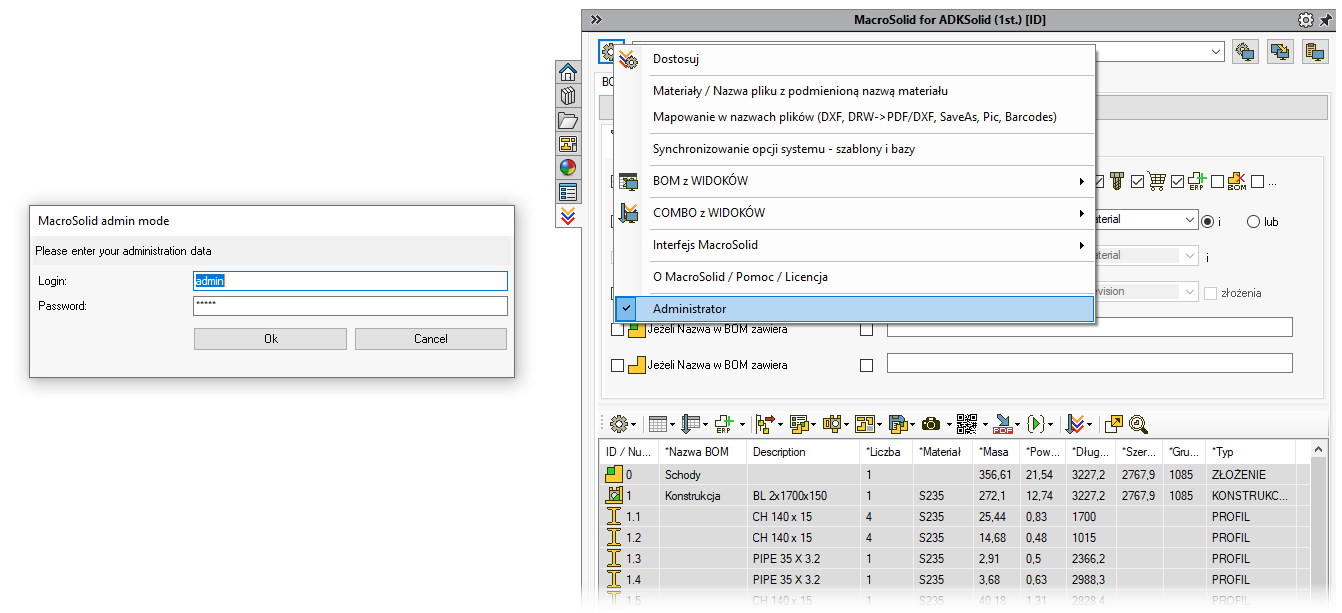Click the camera snapshot toolbar icon
Viewport: 1342px width, 613px height.
click(930, 424)
